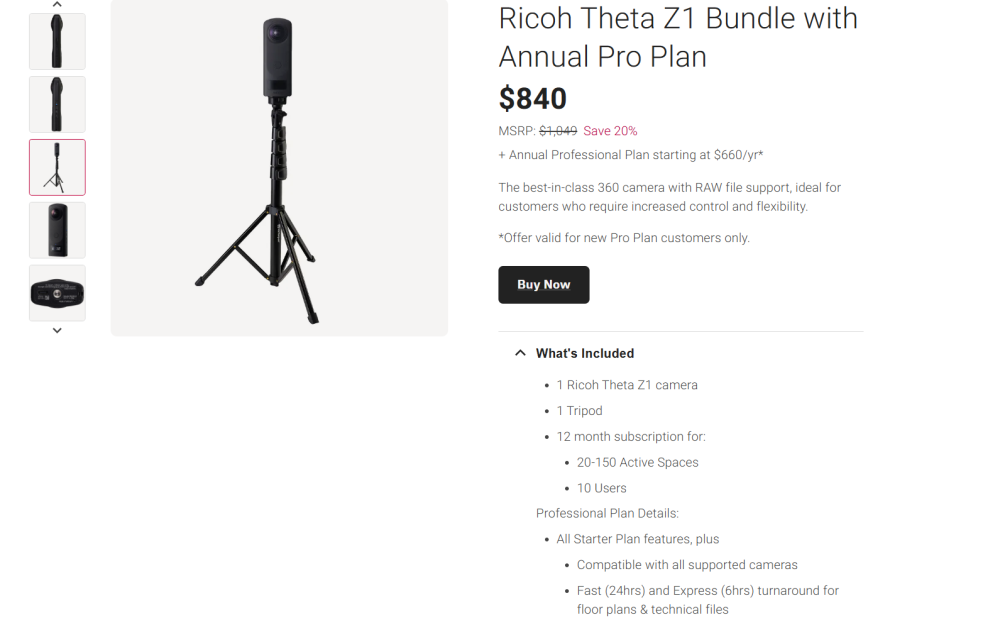Click the "1 Ricoh Theta Z1 camera" list item
1000x620 pixels.
[x=627, y=385]
